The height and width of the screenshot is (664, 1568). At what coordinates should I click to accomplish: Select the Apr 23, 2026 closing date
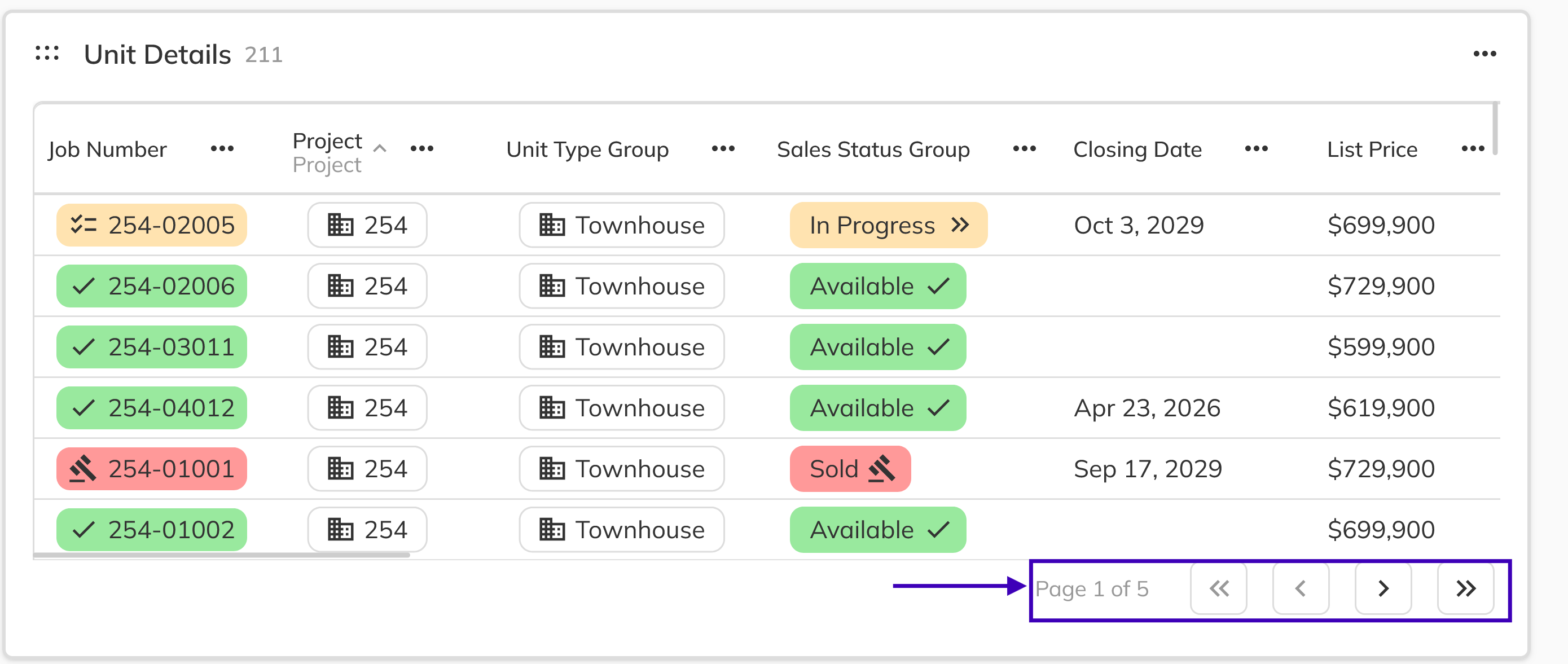pyautogui.click(x=1148, y=408)
